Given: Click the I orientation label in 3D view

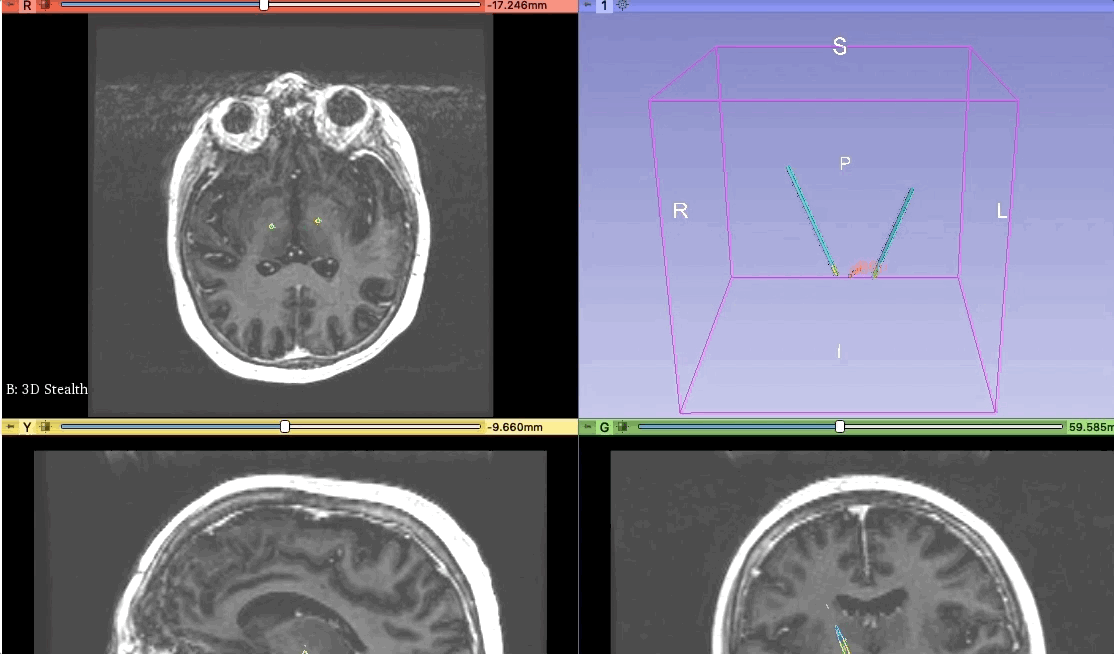Looking at the screenshot, I should coord(839,351).
